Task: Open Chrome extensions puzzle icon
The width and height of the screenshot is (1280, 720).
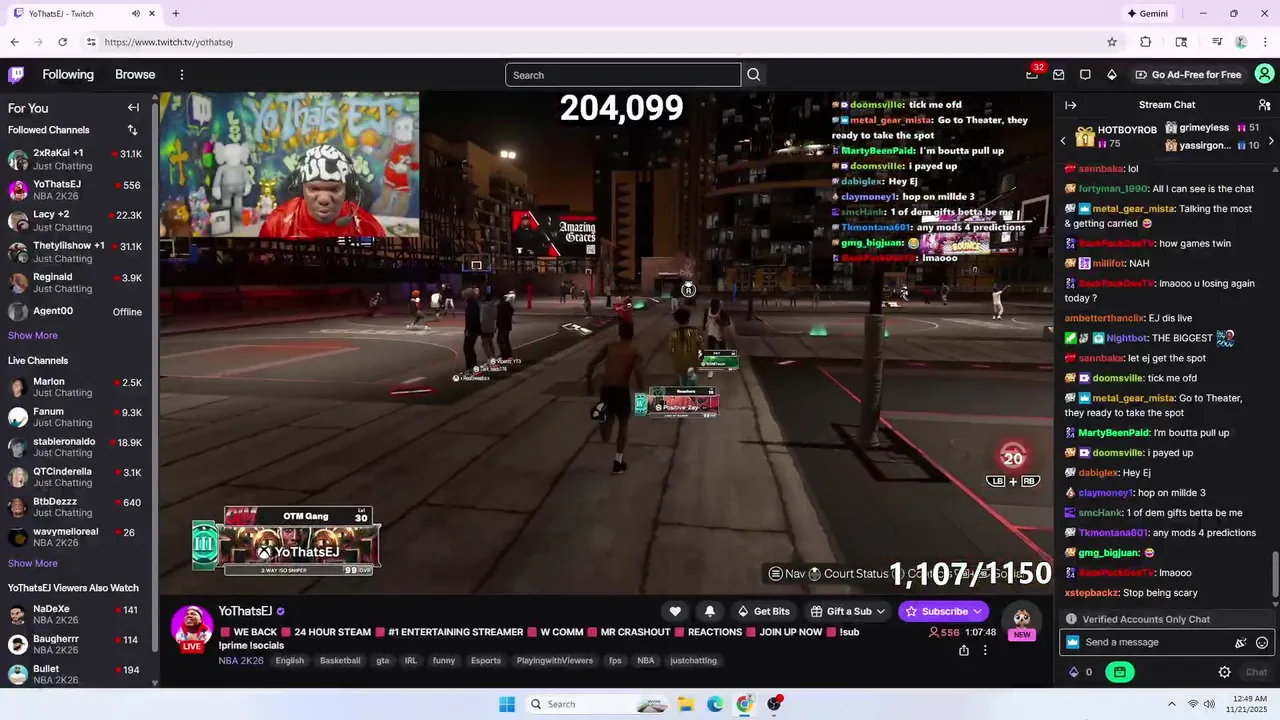Action: click(1146, 42)
